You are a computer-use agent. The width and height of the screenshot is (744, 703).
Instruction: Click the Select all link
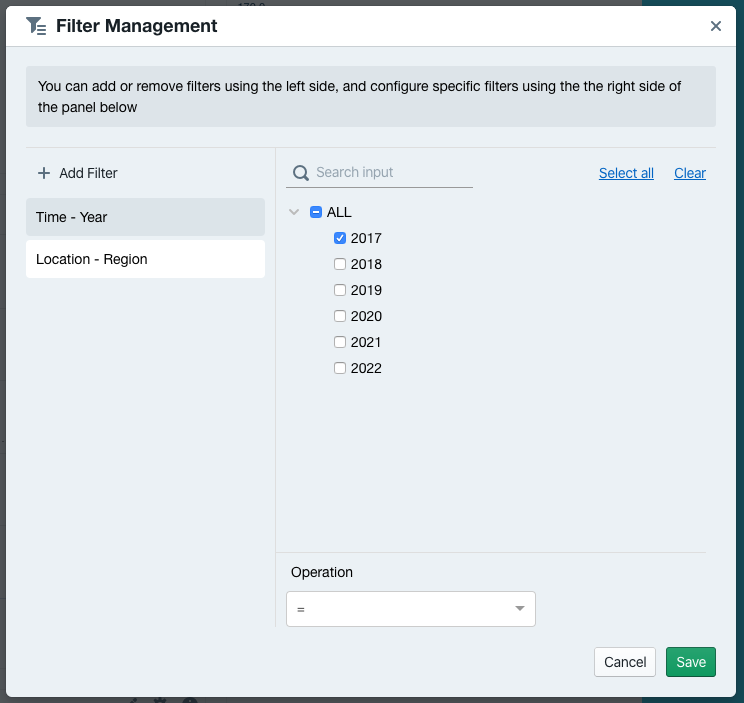[x=626, y=173]
